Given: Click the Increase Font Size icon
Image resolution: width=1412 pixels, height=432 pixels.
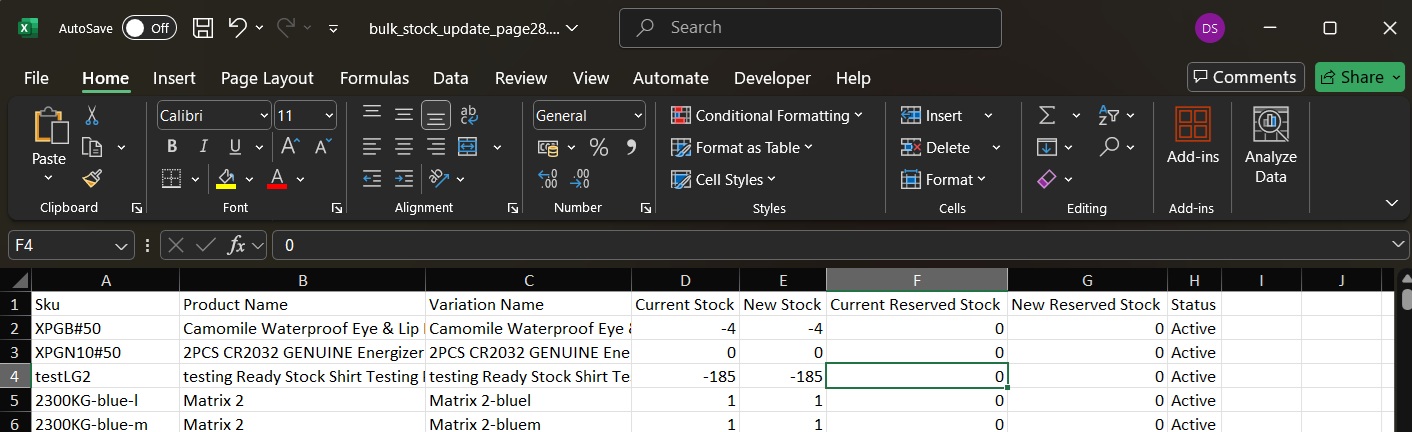Looking at the screenshot, I should [290, 147].
